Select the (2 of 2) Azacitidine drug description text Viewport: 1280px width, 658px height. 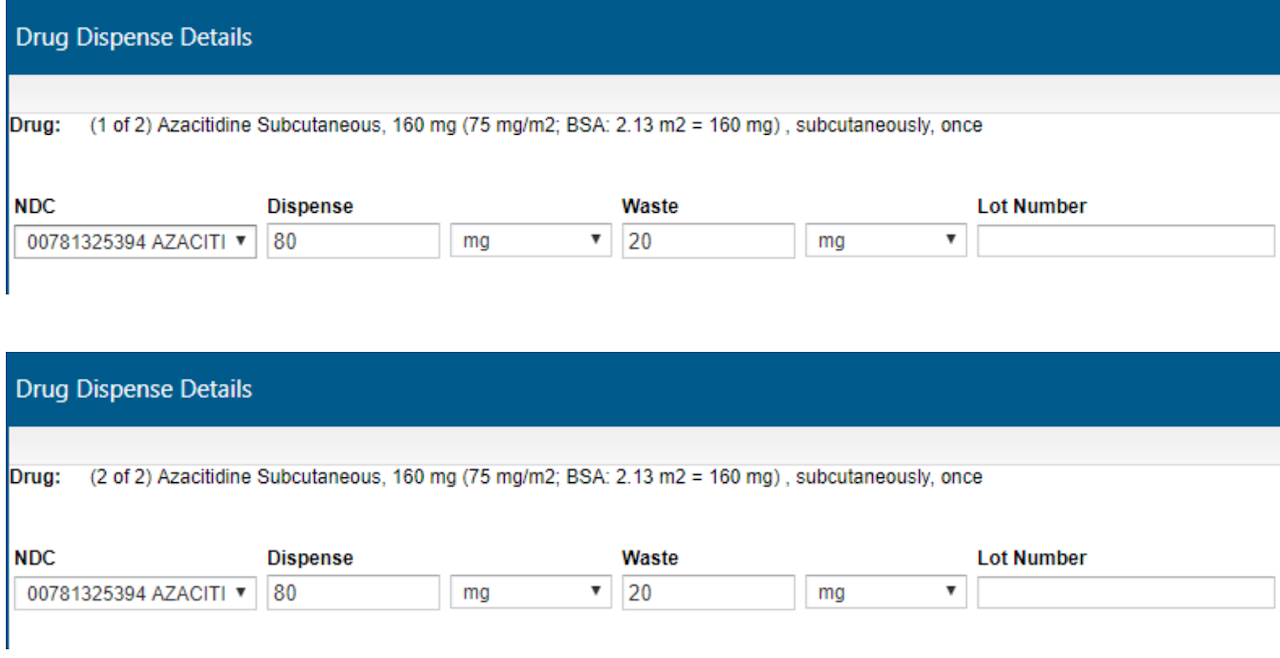(x=535, y=478)
